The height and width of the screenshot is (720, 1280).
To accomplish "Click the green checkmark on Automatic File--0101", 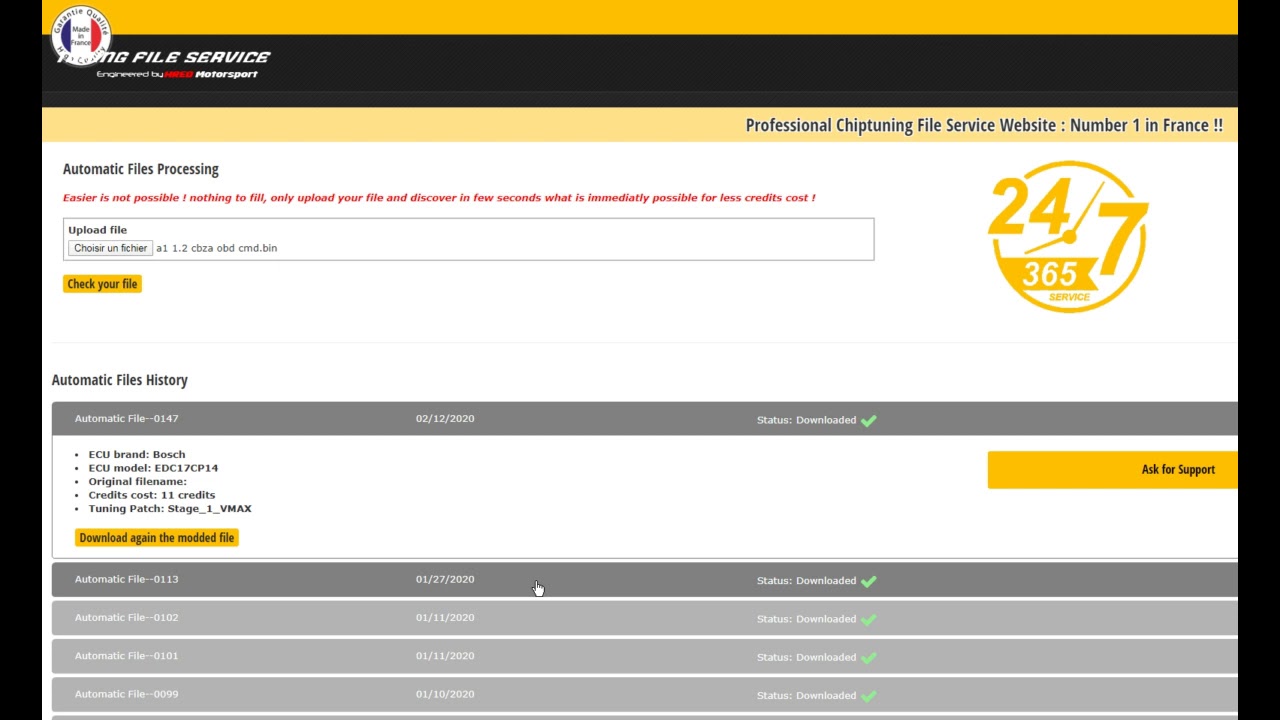I will pyautogui.click(x=868, y=657).
